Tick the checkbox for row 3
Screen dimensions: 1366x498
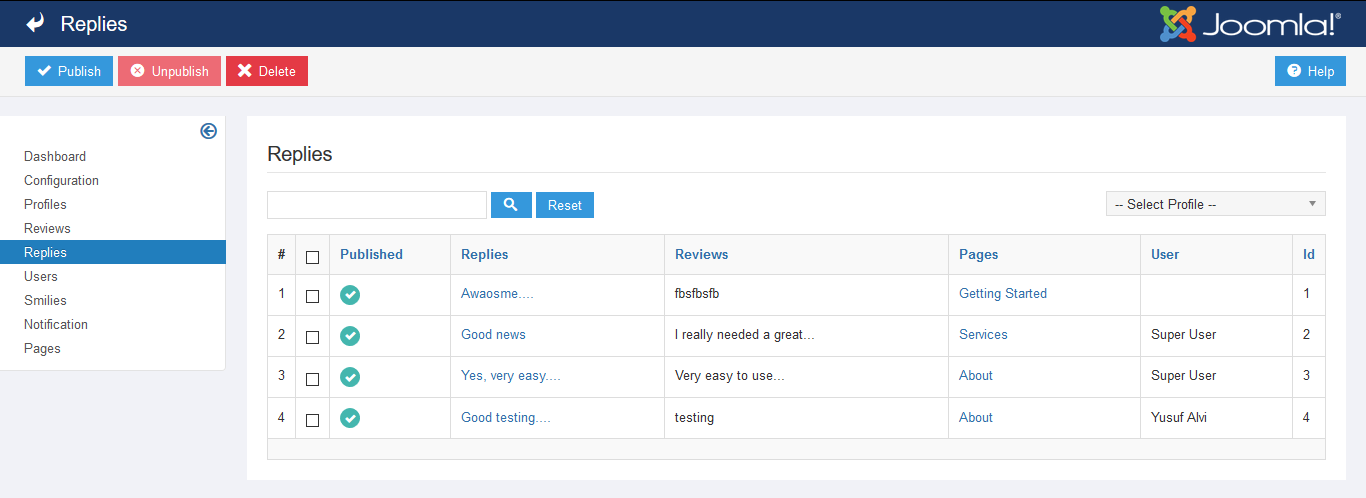(x=312, y=378)
